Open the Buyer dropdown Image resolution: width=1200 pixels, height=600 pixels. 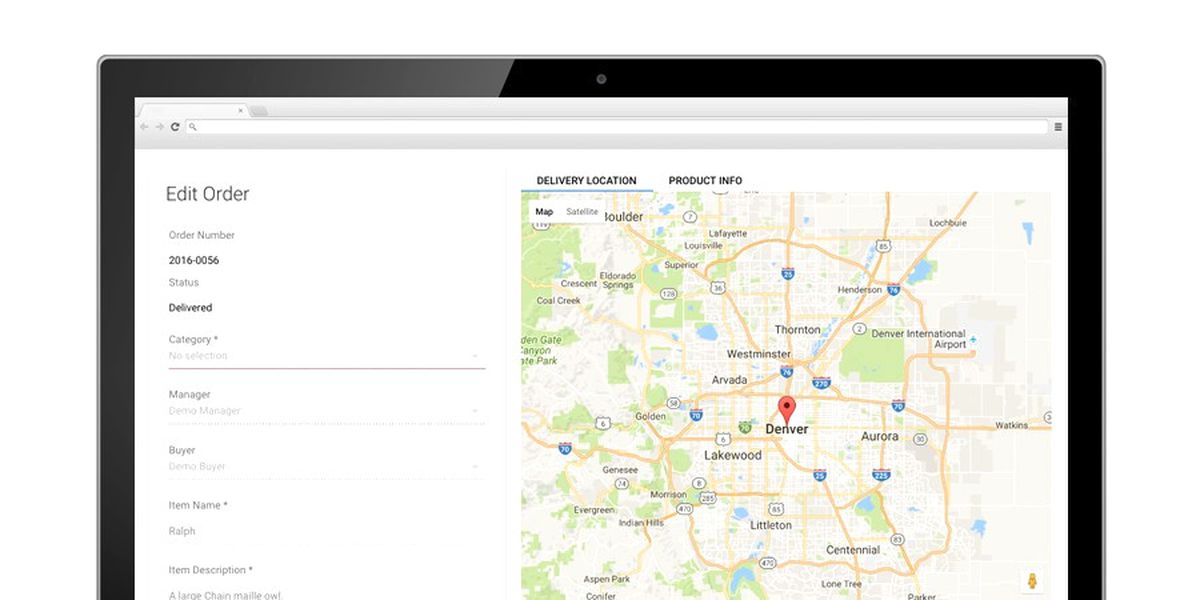pyautogui.click(x=326, y=466)
